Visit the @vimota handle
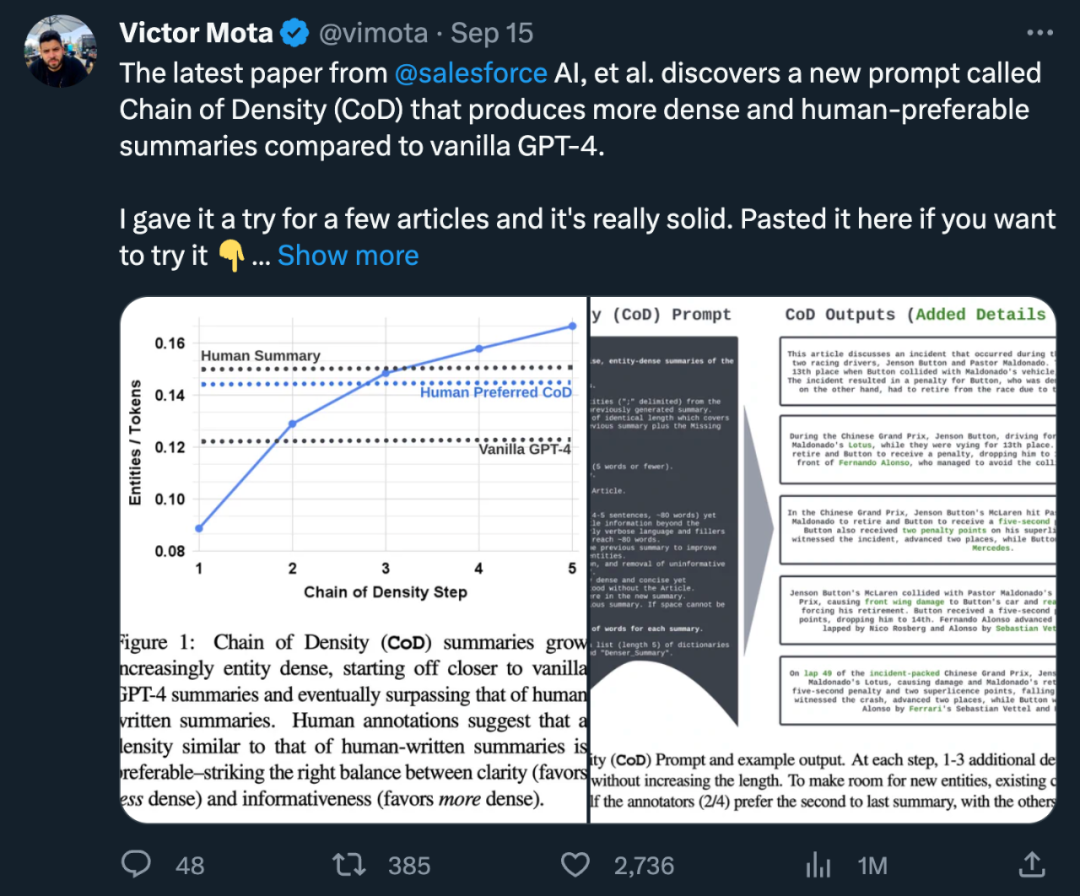The height and width of the screenshot is (896, 1080). tap(373, 32)
